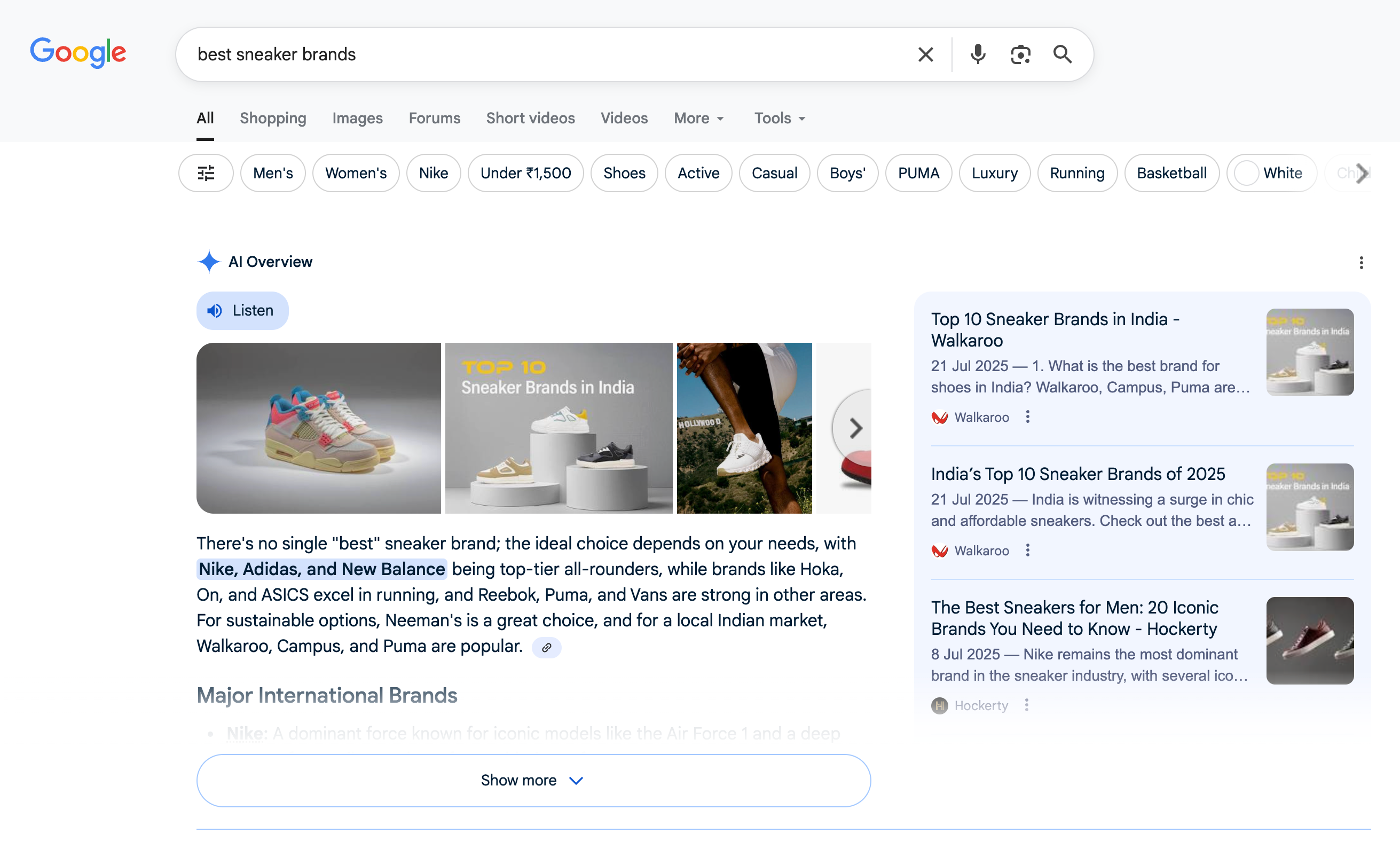This screenshot has height=865, width=1400.
Task: Open the Forums tab
Action: pos(434,118)
